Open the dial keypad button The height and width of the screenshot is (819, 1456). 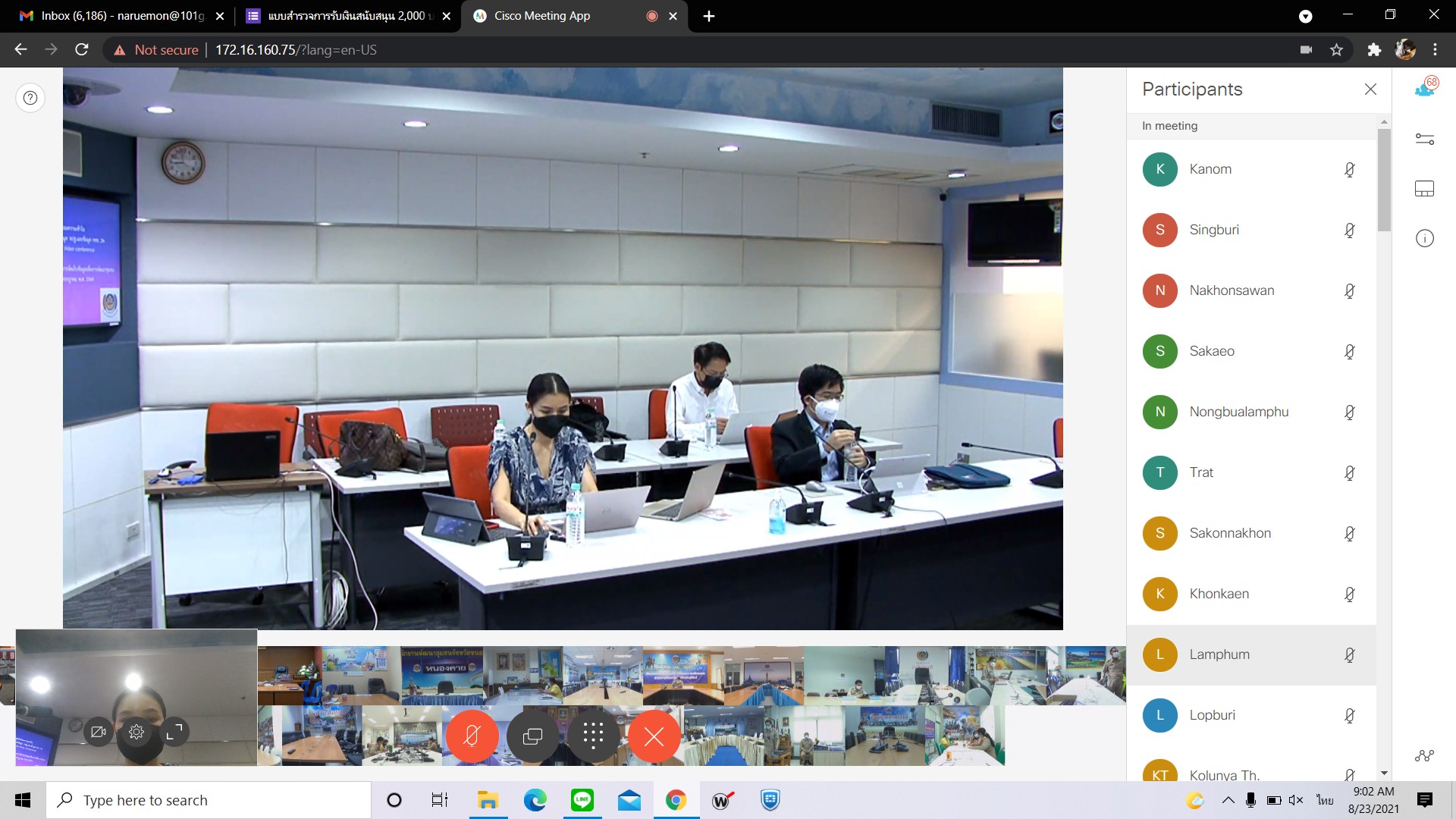coord(593,736)
